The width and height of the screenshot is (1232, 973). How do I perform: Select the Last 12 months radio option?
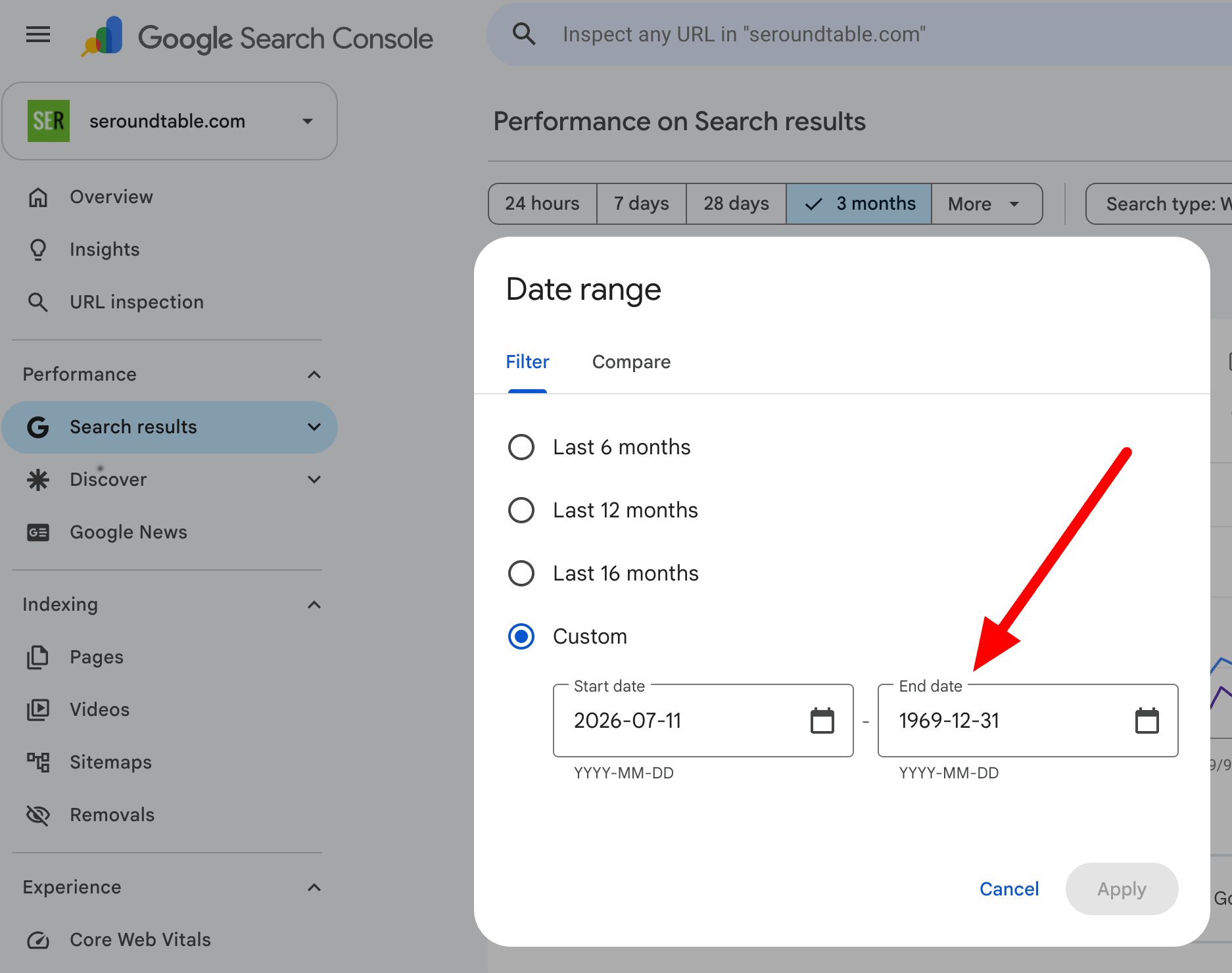click(521, 510)
